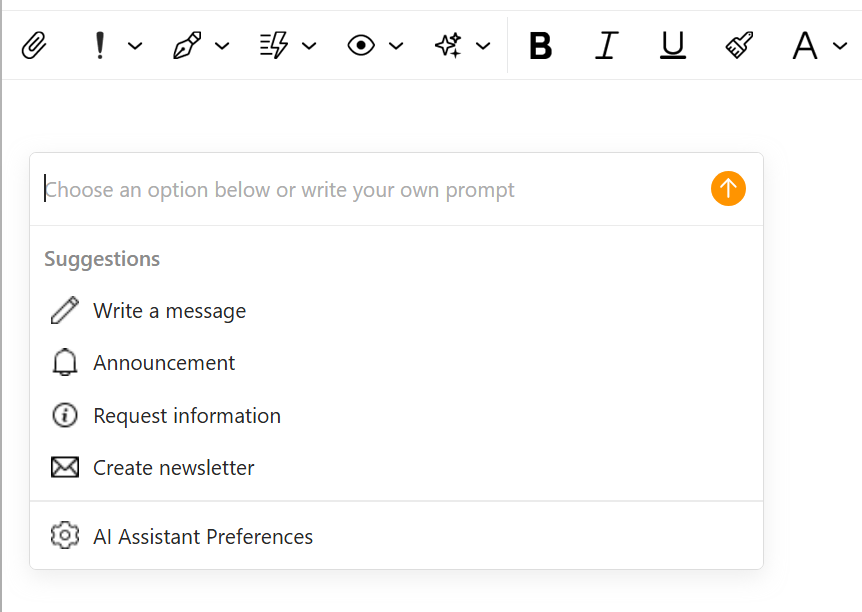Viewport: 862px width, 612px height.
Task: Open the signature pen icon
Action: [x=187, y=45]
